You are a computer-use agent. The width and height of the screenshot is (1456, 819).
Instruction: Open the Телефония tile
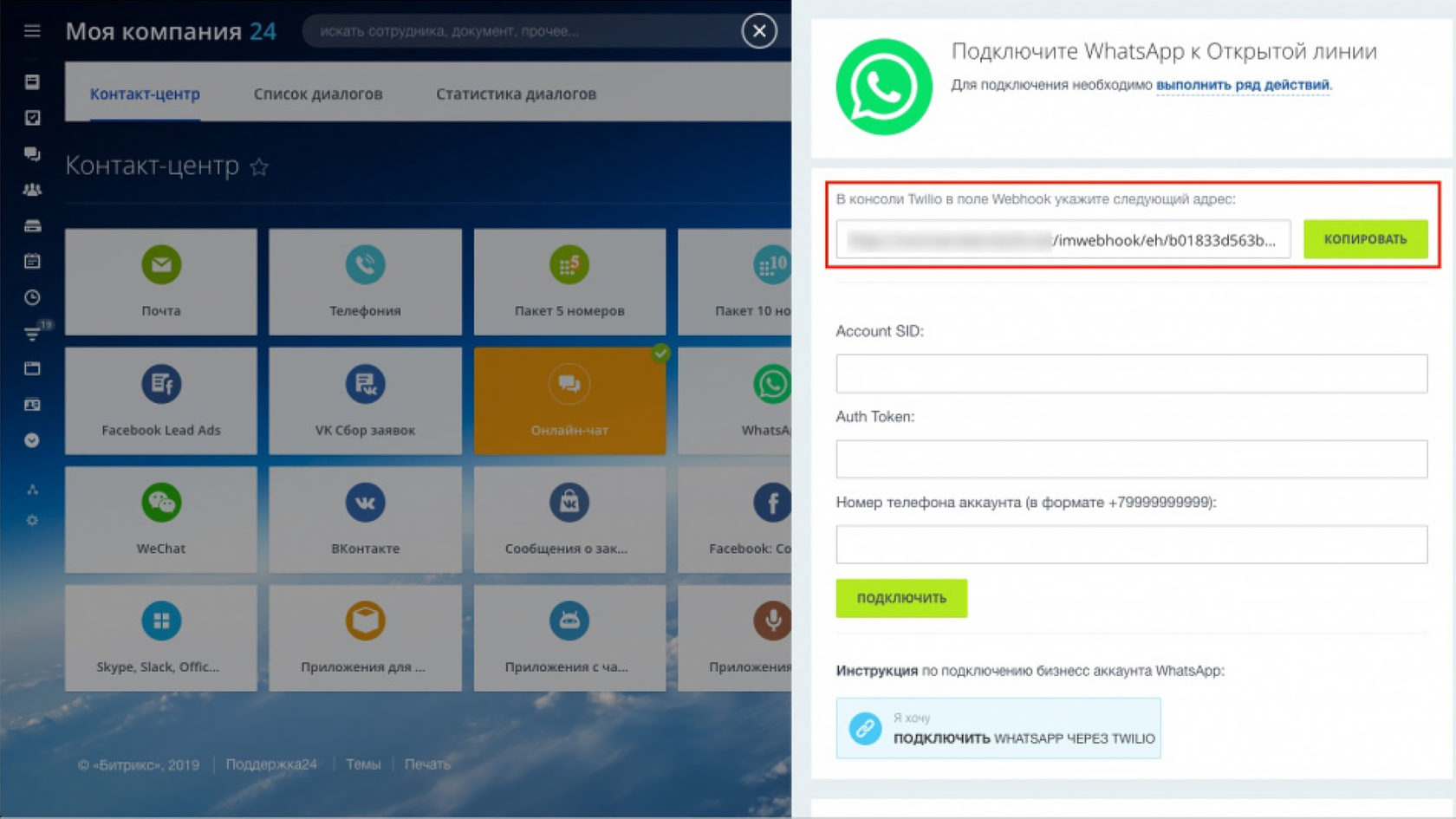365,282
